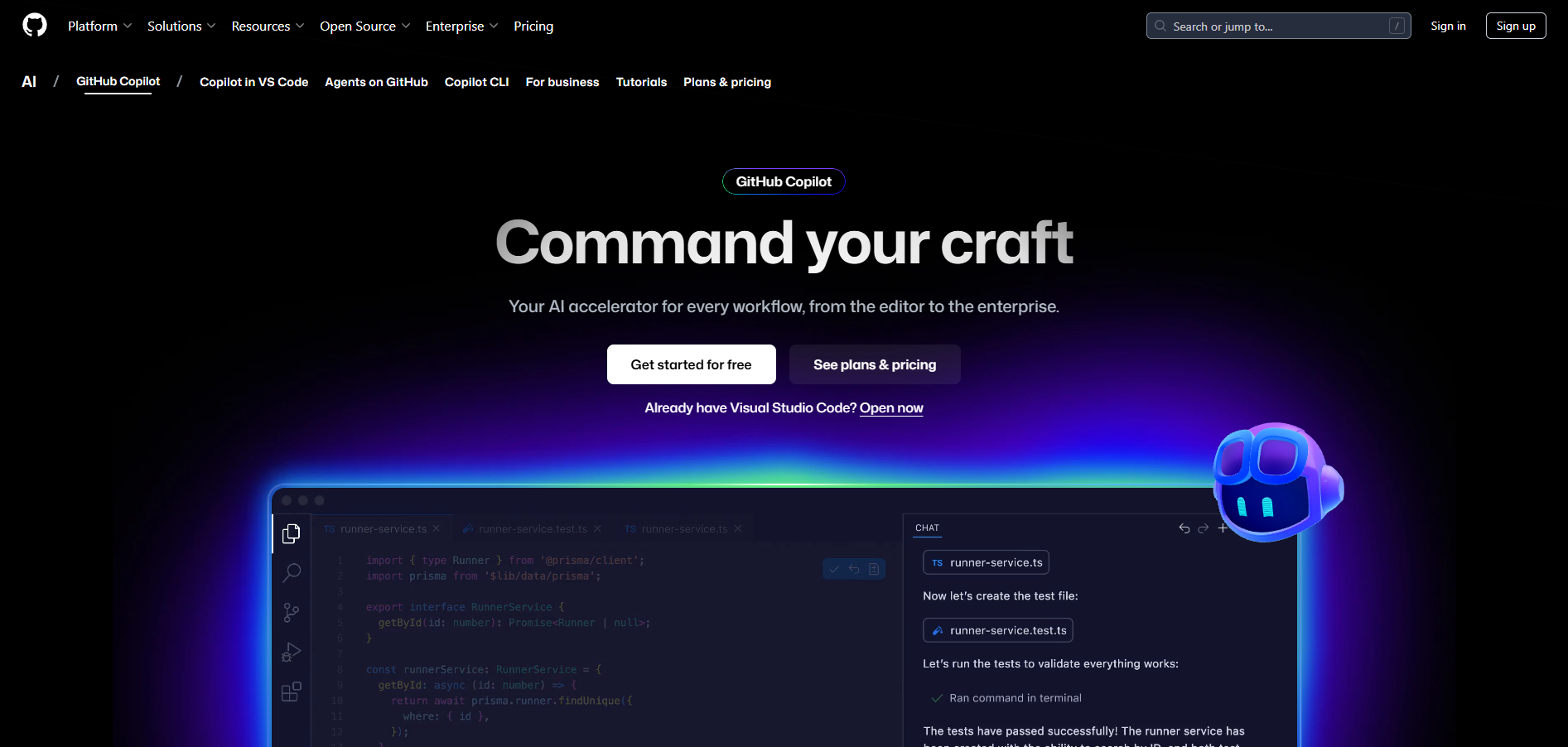Click code line 'export interface RunnerService {'

point(465,607)
